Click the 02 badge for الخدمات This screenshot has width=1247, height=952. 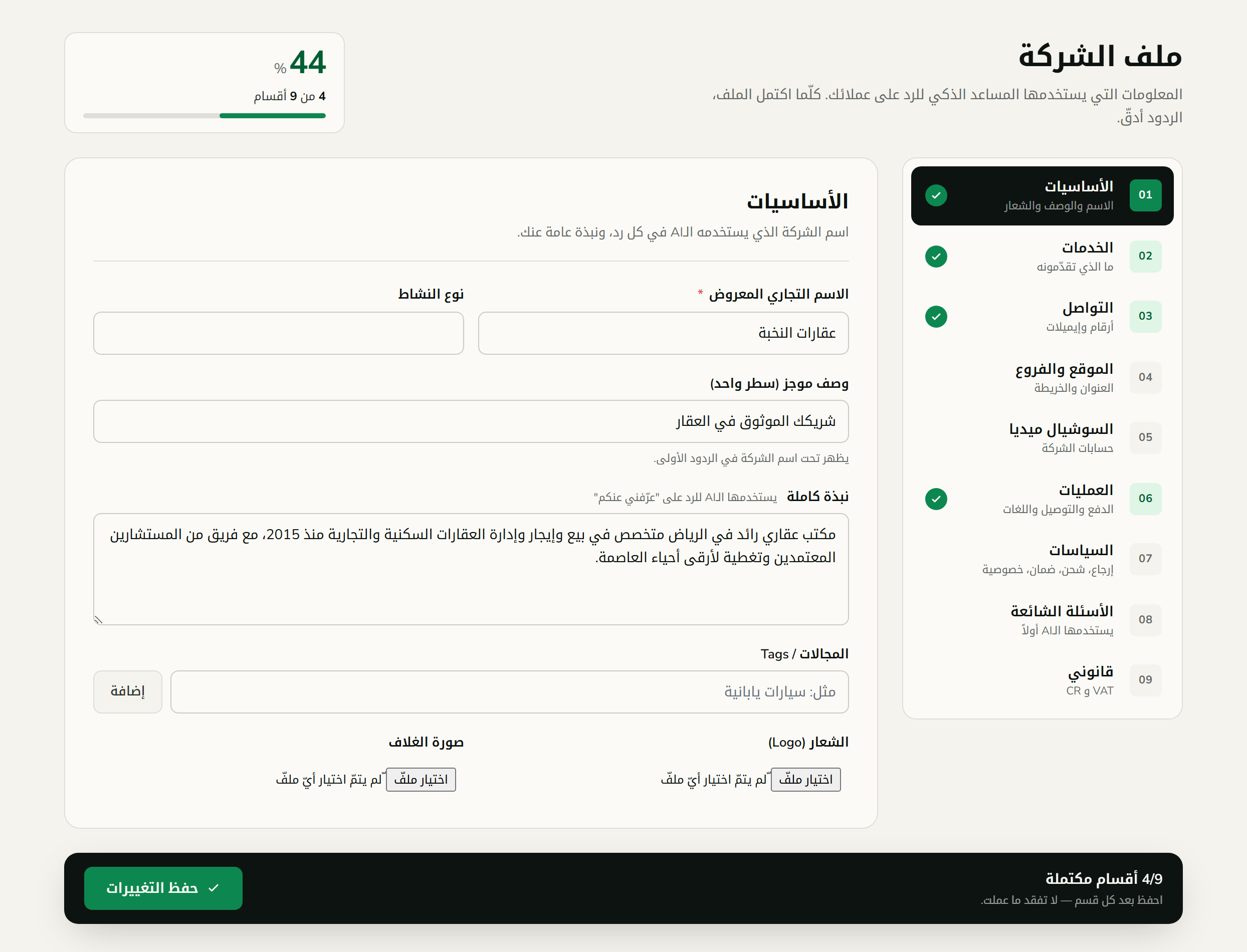pos(1145,256)
